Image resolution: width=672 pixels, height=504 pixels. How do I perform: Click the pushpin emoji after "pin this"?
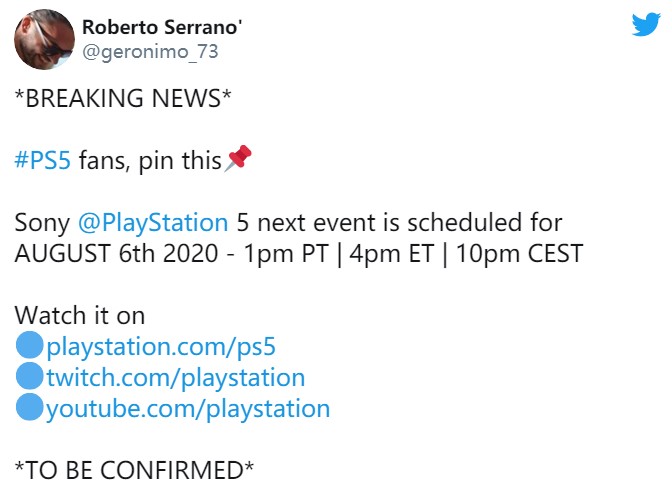tap(238, 159)
